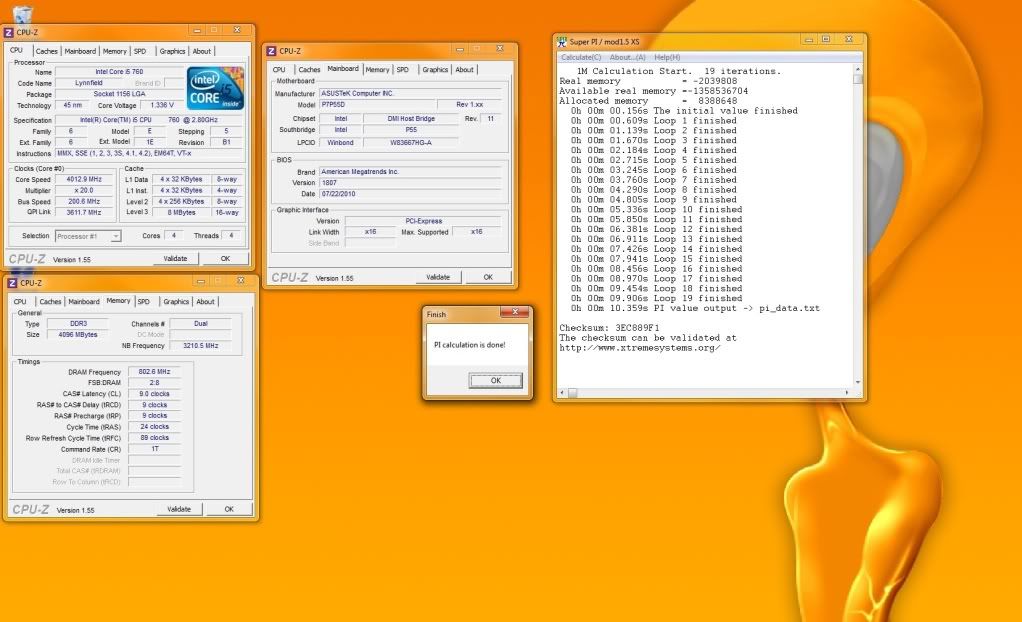Open the About...(A) menu in Super PI
This screenshot has width=1022, height=622.
point(628,57)
